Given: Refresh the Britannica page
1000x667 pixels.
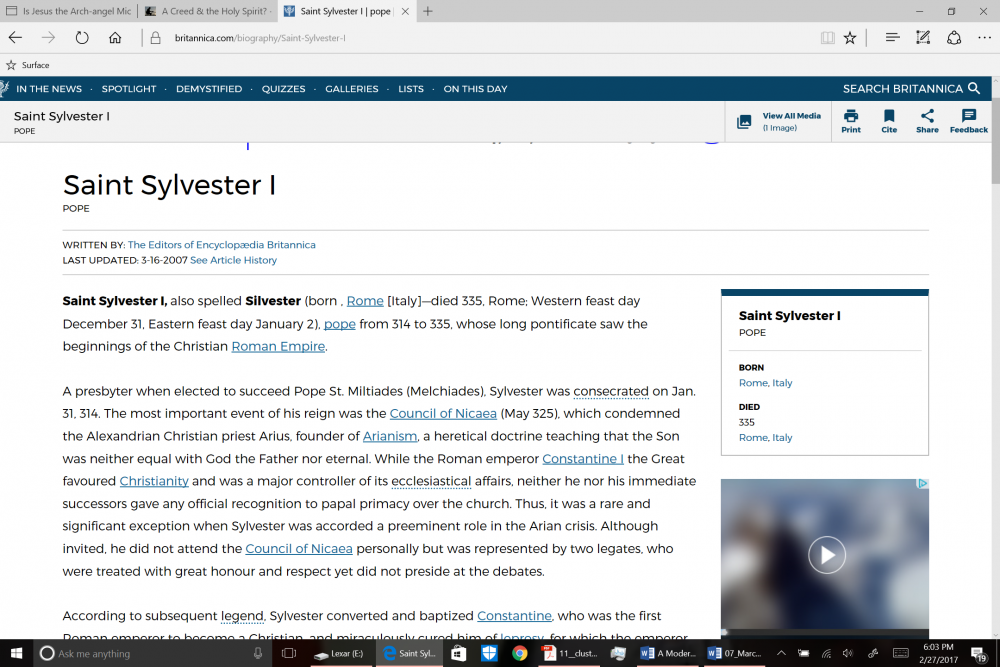Looking at the screenshot, I should pyautogui.click(x=82, y=38).
